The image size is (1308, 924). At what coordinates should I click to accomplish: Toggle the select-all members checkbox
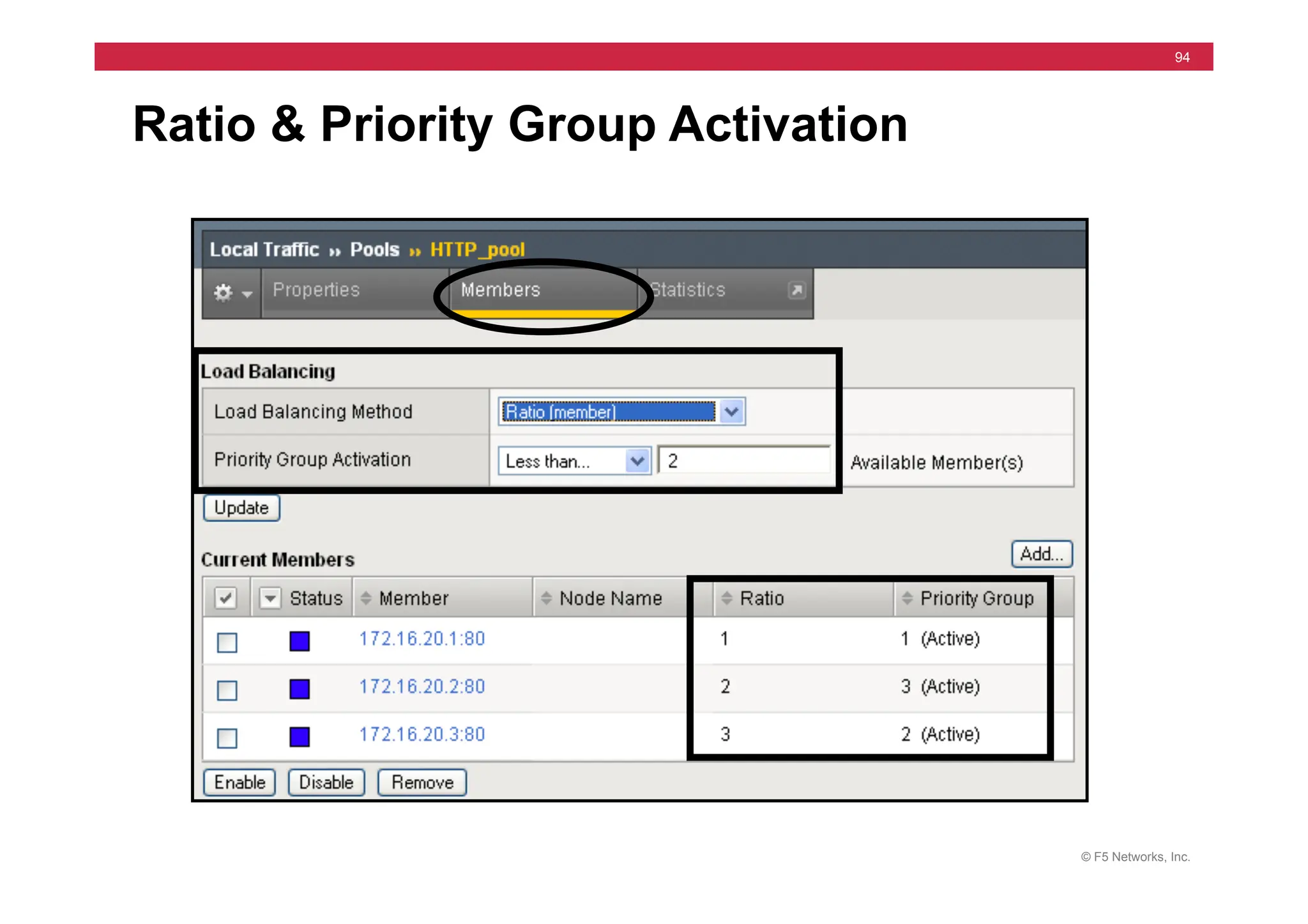tap(225, 598)
